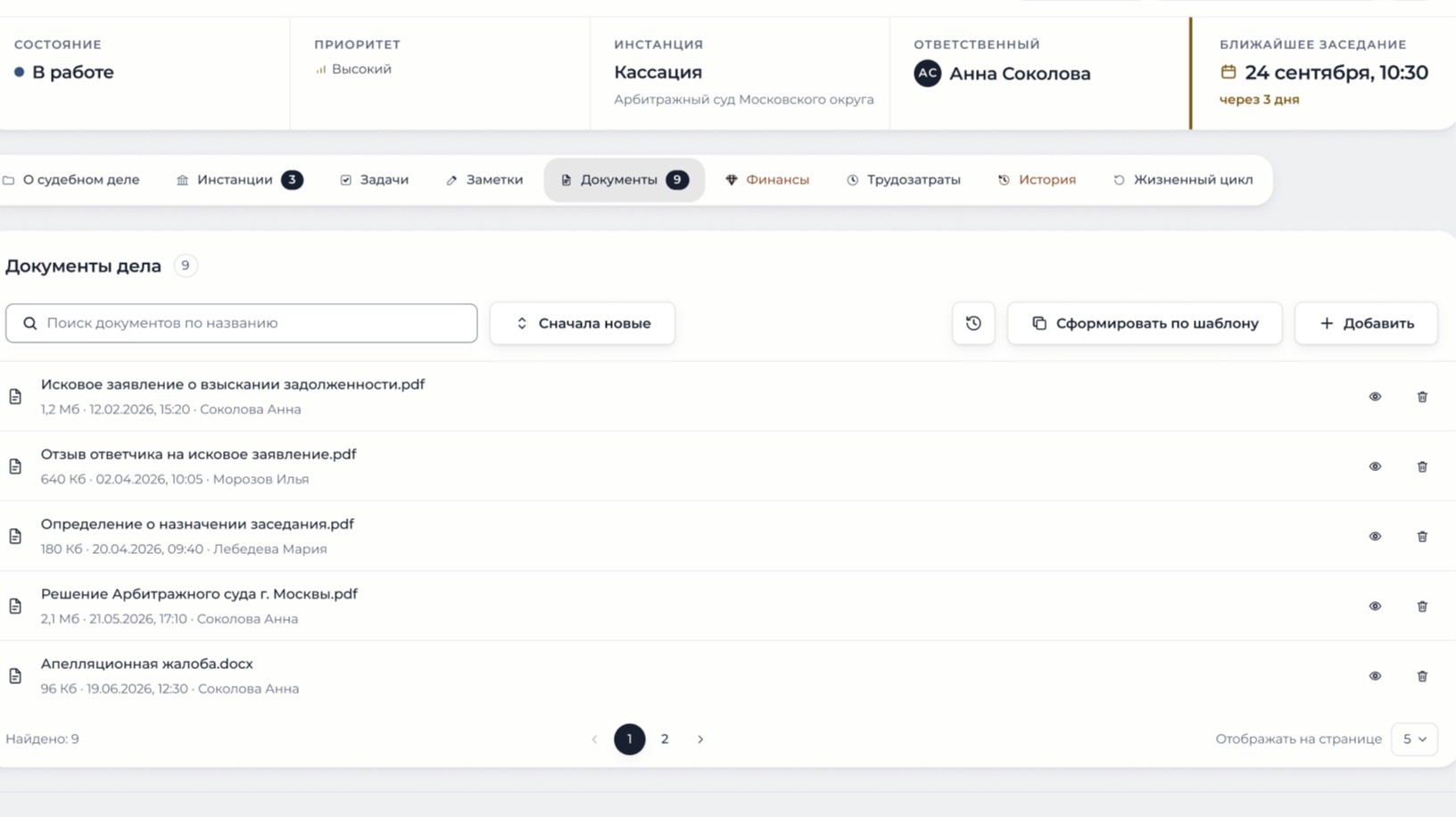Click the search magnifier icon

(x=30, y=323)
